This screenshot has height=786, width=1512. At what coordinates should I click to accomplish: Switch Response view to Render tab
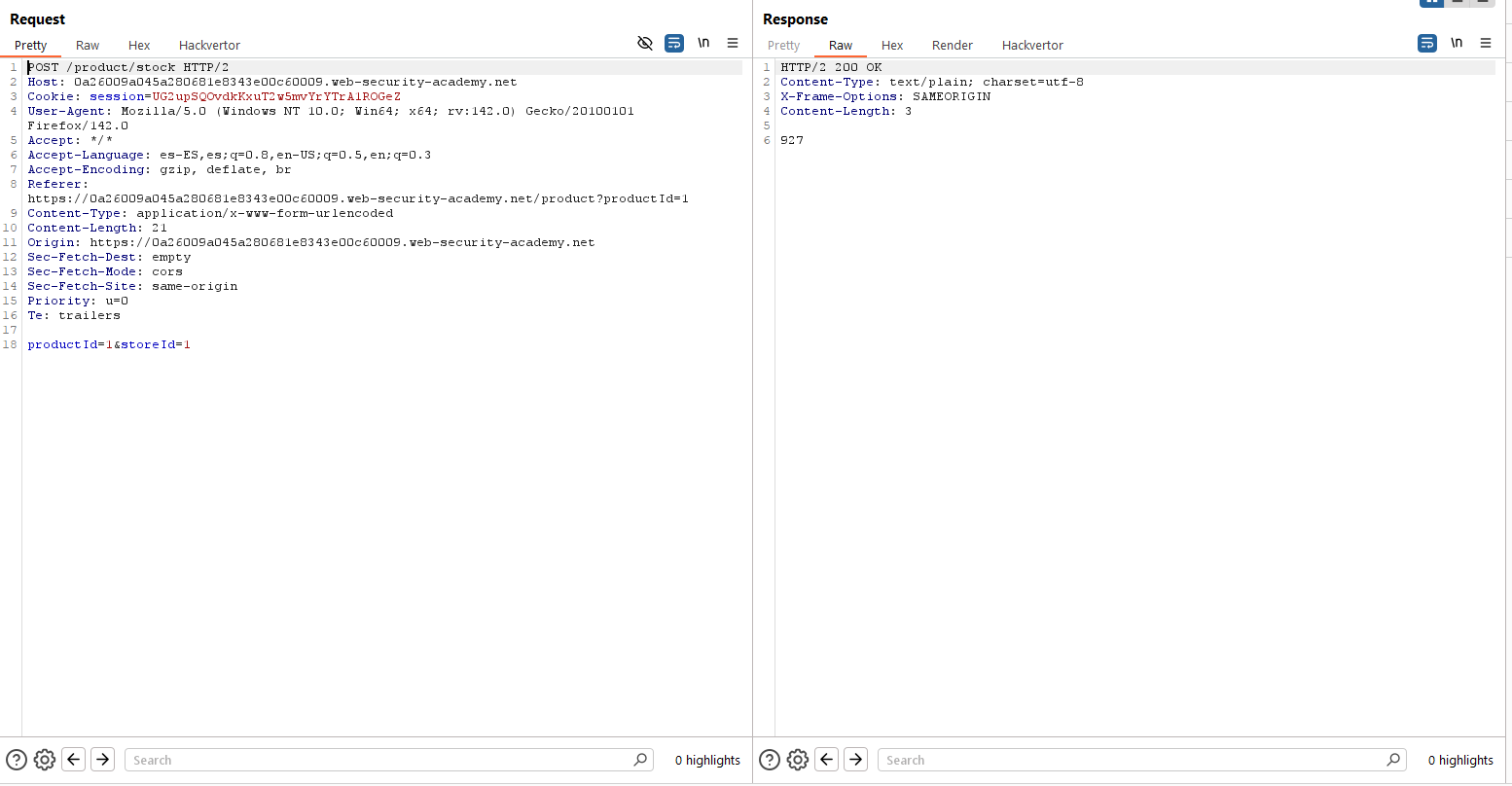tap(952, 46)
